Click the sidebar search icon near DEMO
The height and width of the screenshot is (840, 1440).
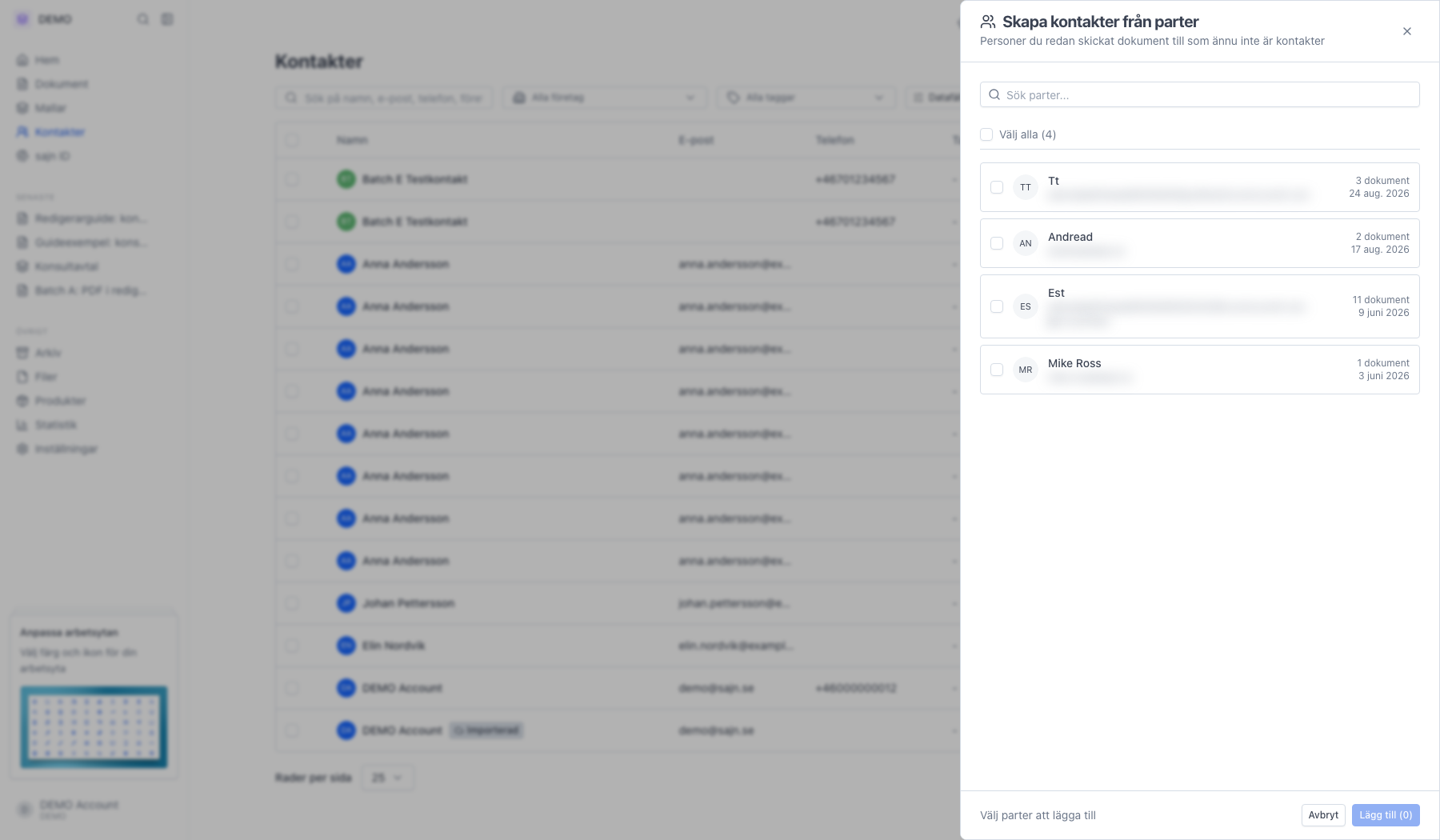[x=142, y=19]
